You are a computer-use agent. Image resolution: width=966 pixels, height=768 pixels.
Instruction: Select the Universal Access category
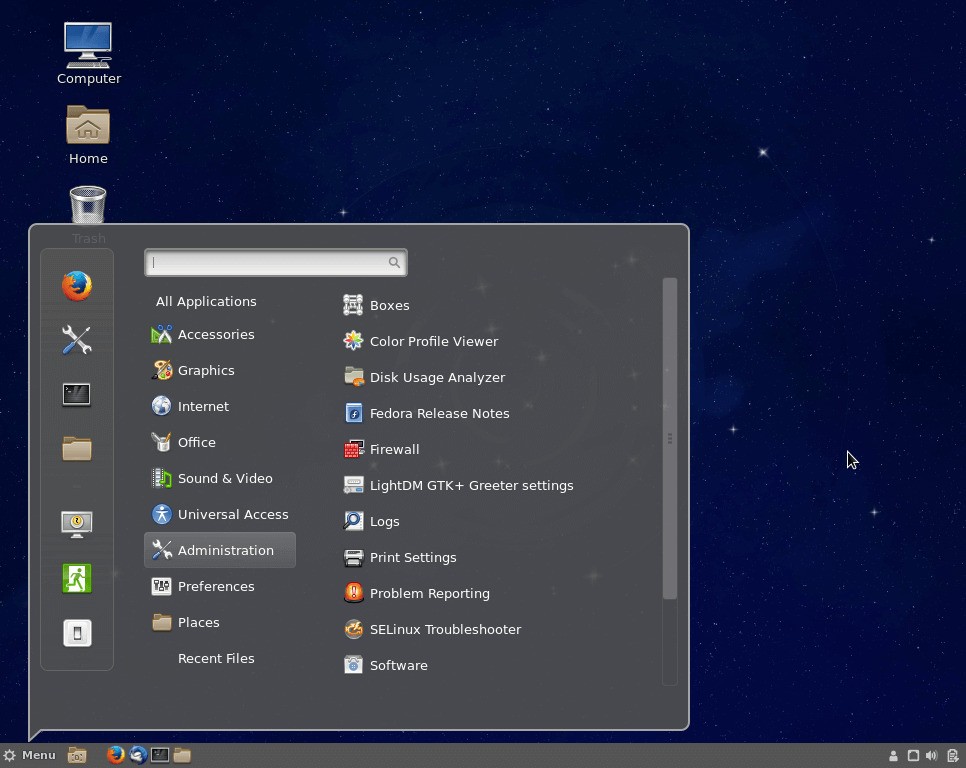point(220,514)
